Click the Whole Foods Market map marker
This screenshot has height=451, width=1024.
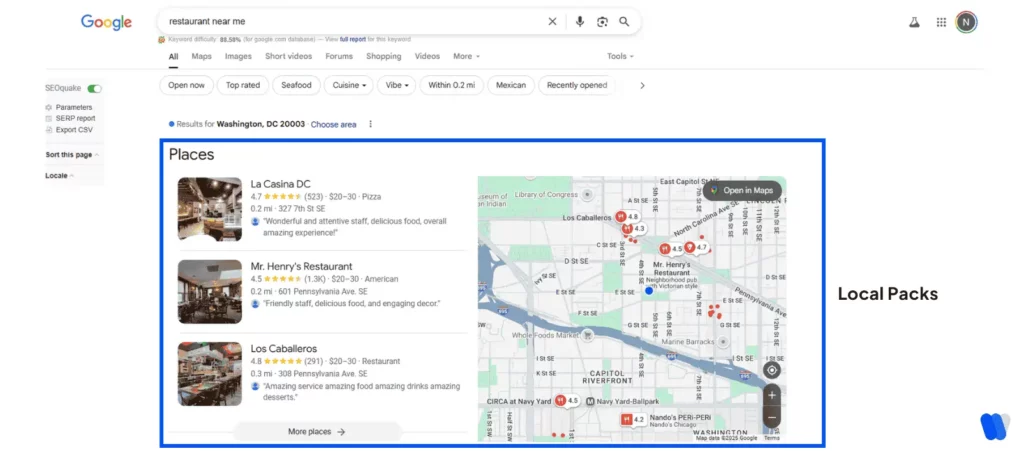pyautogui.click(x=588, y=335)
